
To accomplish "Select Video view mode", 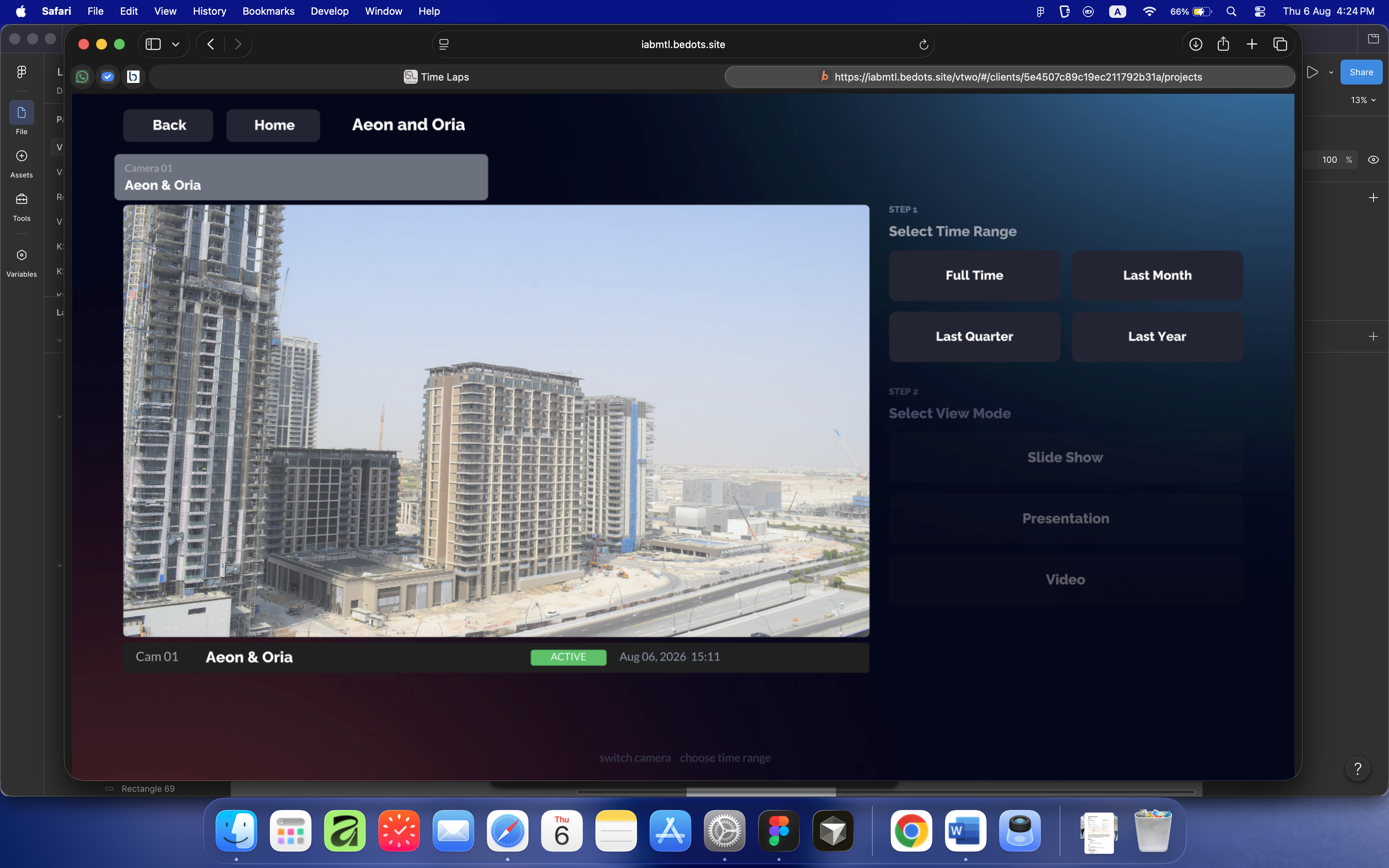I will coord(1066,580).
